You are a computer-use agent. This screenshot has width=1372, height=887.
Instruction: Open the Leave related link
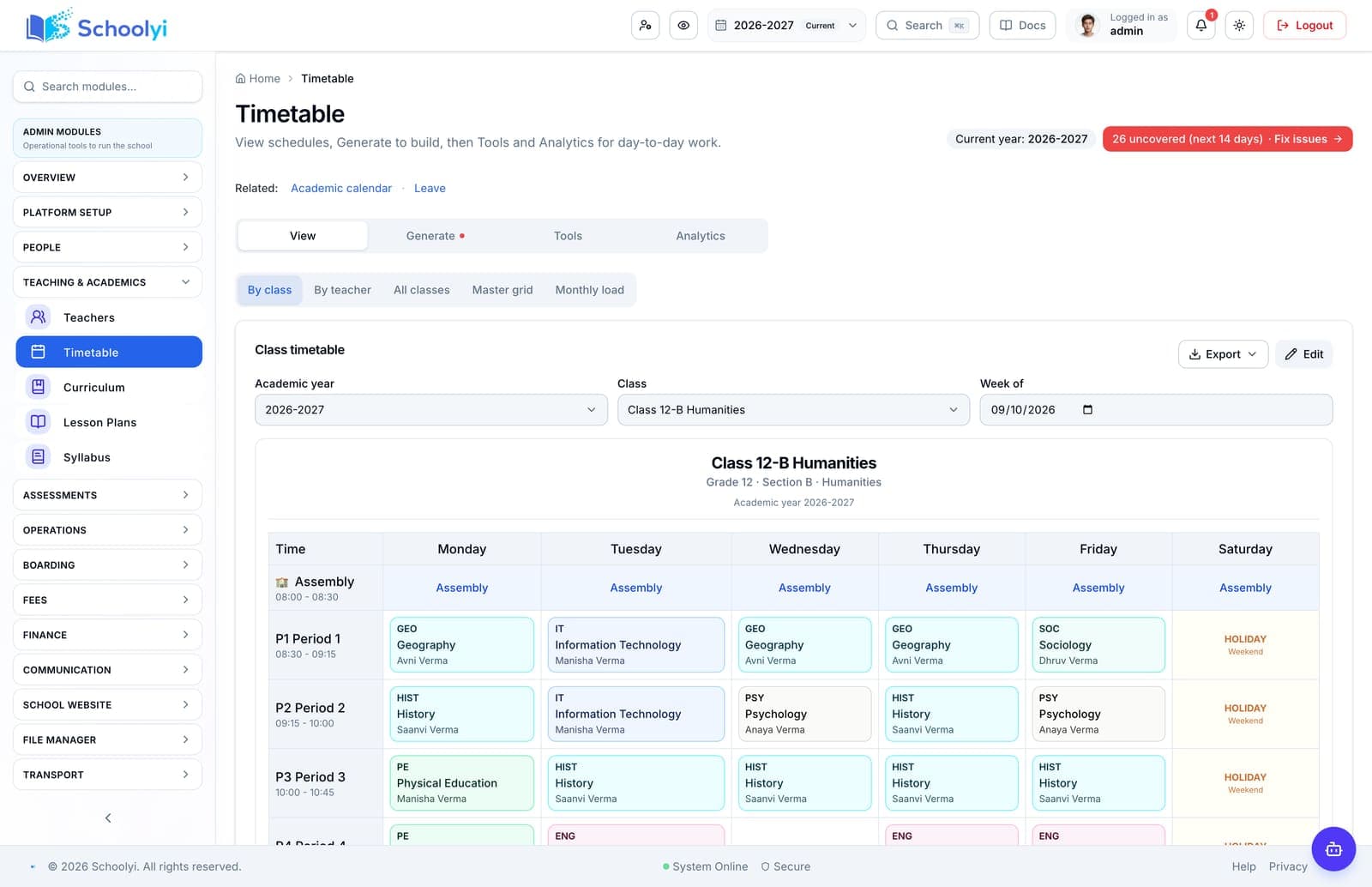click(430, 188)
